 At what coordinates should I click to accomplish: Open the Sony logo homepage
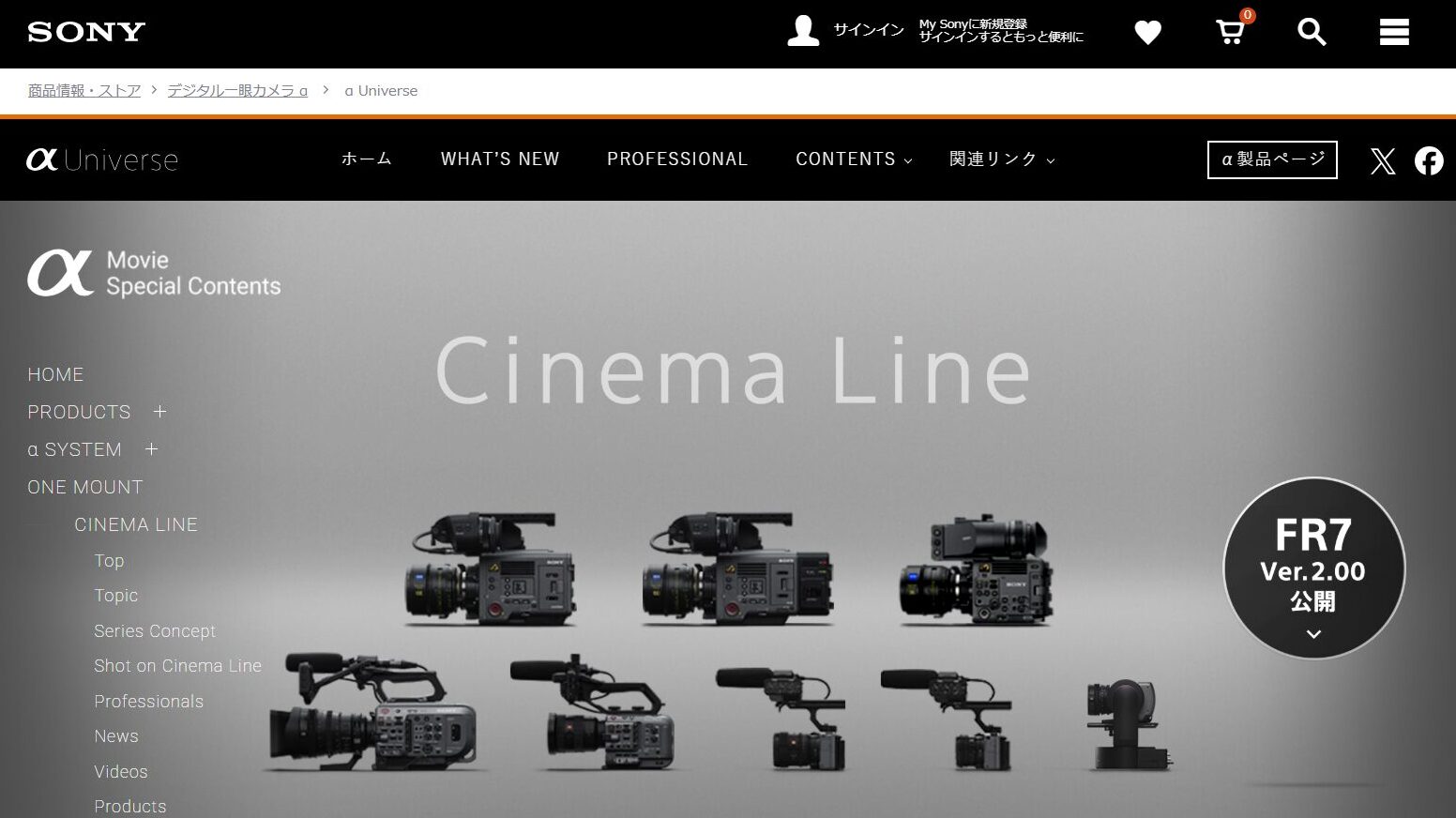86,32
